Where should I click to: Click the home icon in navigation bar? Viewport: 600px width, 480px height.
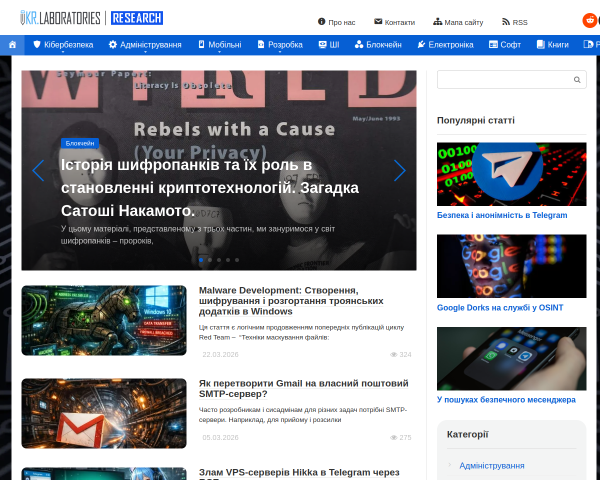(12, 45)
